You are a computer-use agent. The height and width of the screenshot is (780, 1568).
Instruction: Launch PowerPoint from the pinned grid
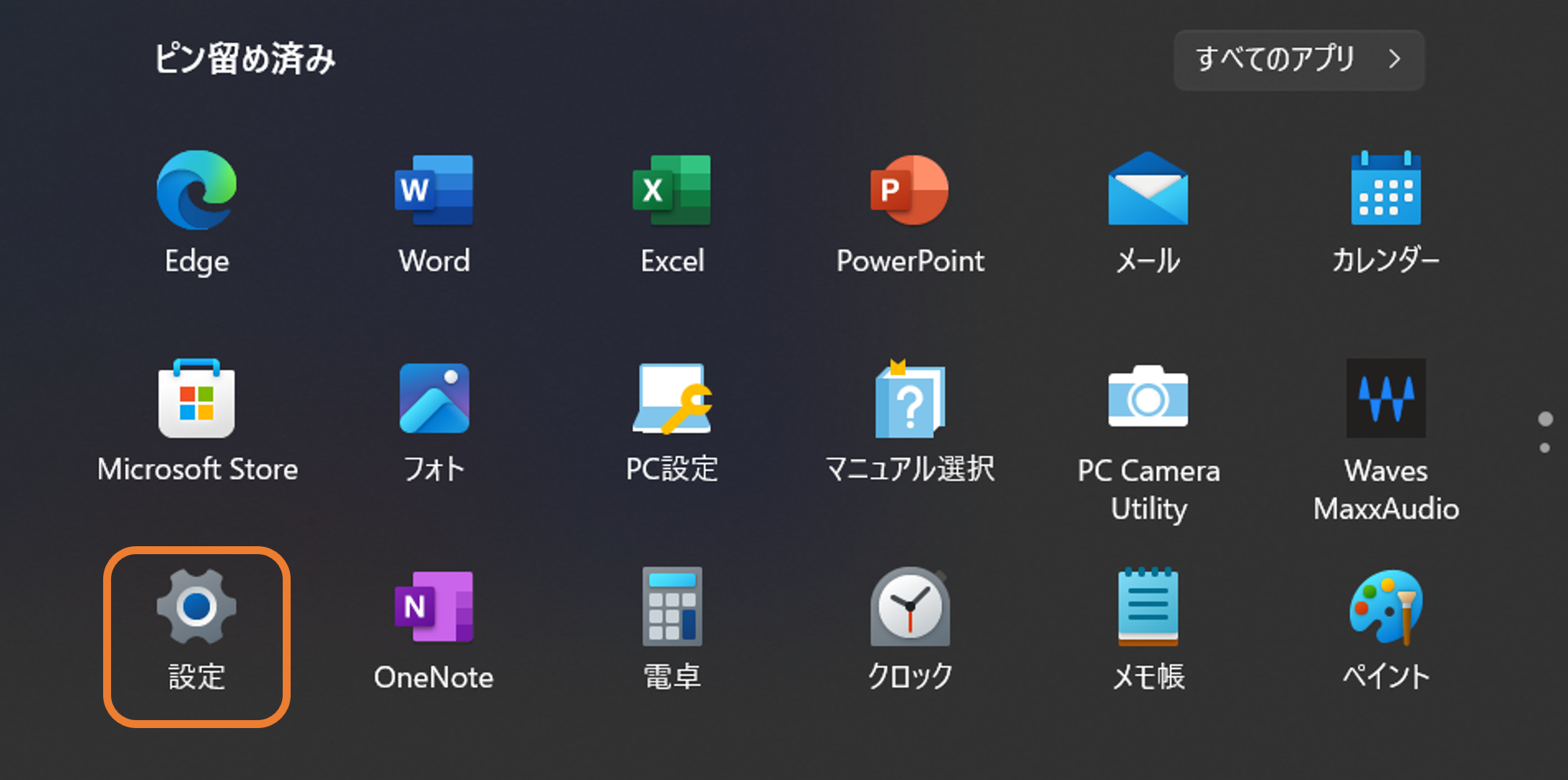(x=910, y=190)
